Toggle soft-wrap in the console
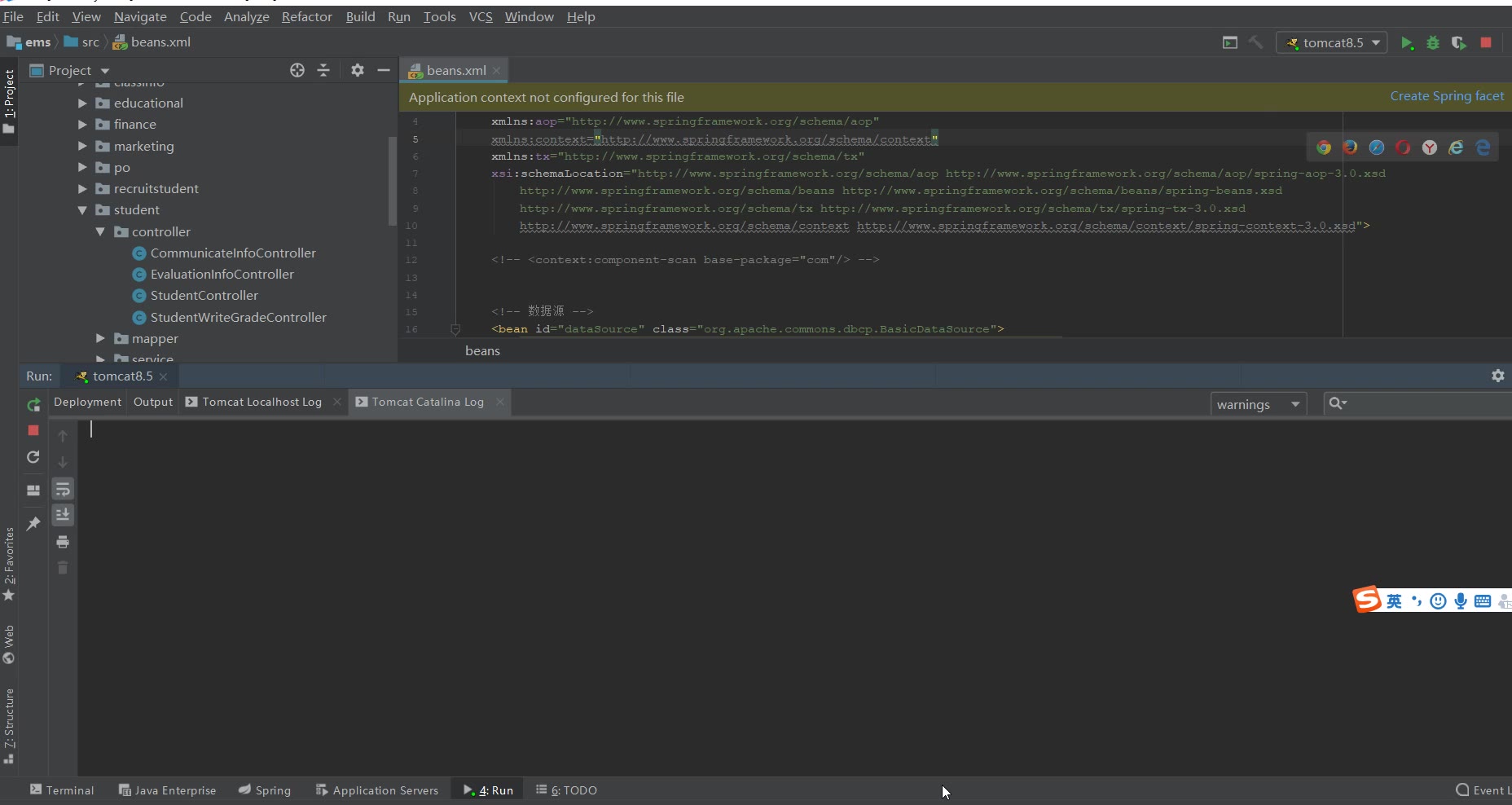This screenshot has height=805, width=1512. click(63, 489)
